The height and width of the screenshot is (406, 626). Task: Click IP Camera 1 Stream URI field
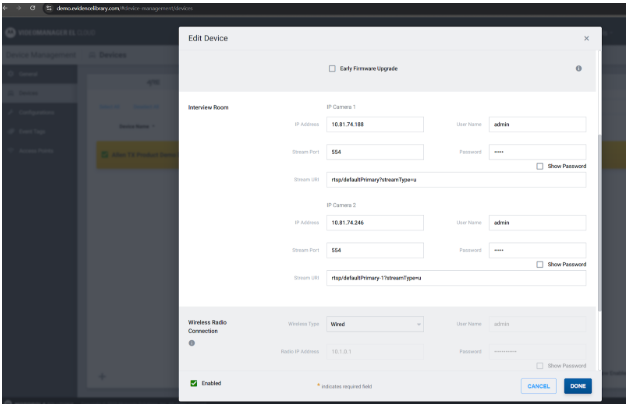pyautogui.click(x=456, y=180)
